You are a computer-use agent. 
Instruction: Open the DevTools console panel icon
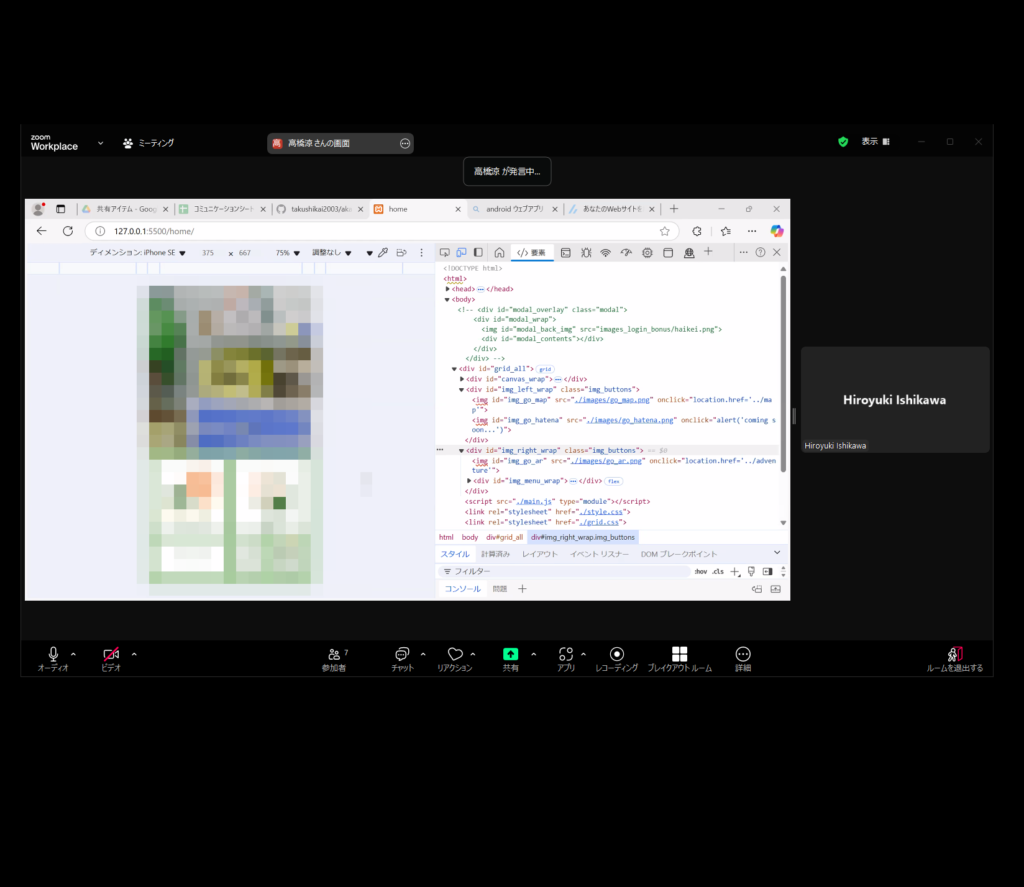pos(566,252)
